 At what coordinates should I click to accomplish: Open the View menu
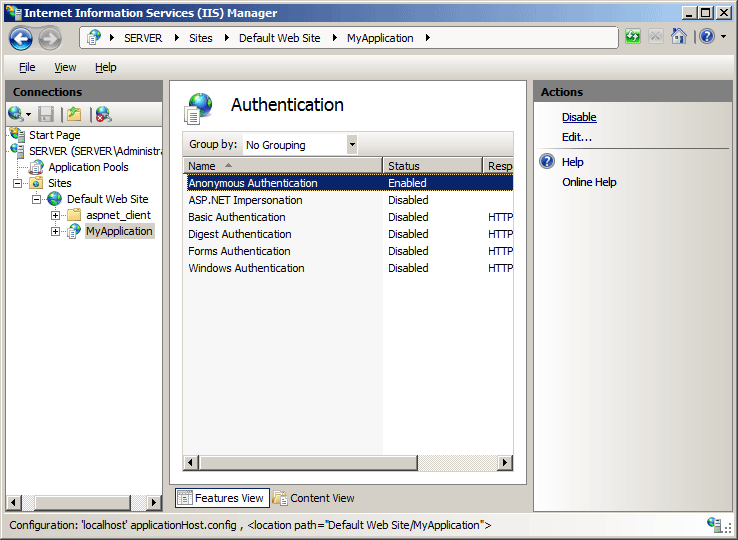(65, 67)
